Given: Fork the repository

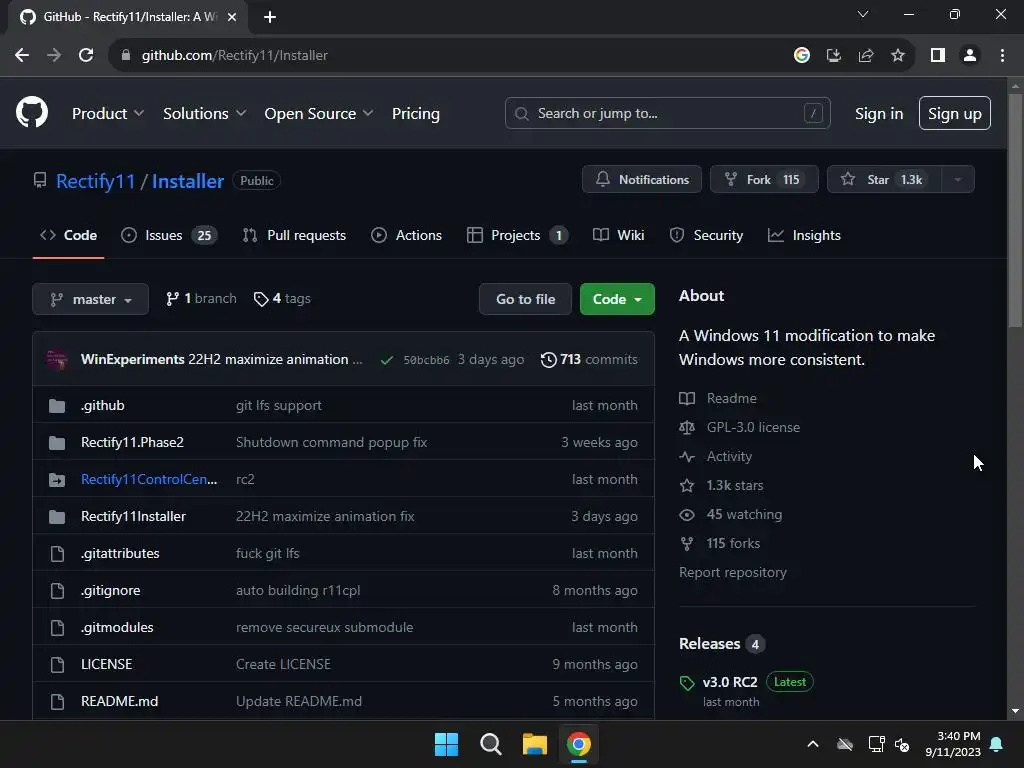Looking at the screenshot, I should [x=764, y=179].
